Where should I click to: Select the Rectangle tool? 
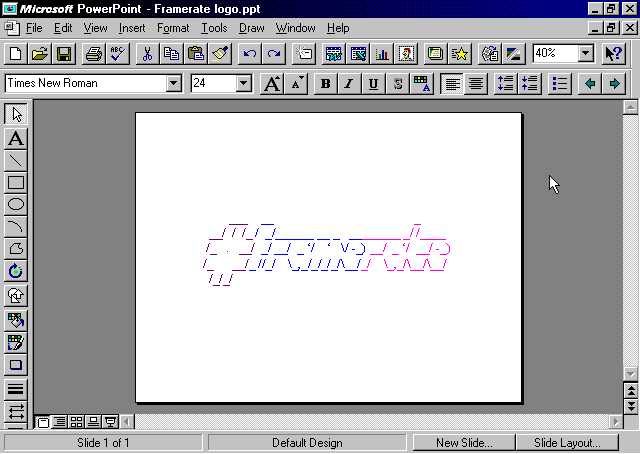pyautogui.click(x=16, y=182)
